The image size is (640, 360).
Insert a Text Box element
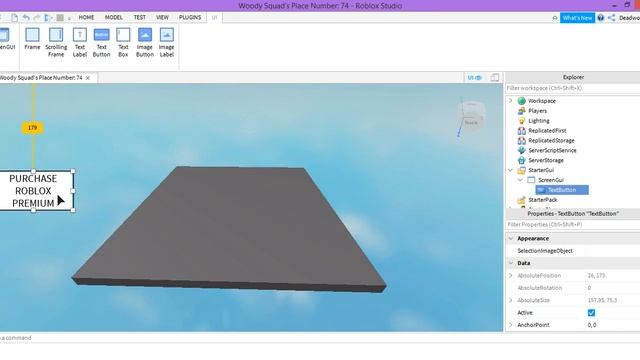click(123, 42)
